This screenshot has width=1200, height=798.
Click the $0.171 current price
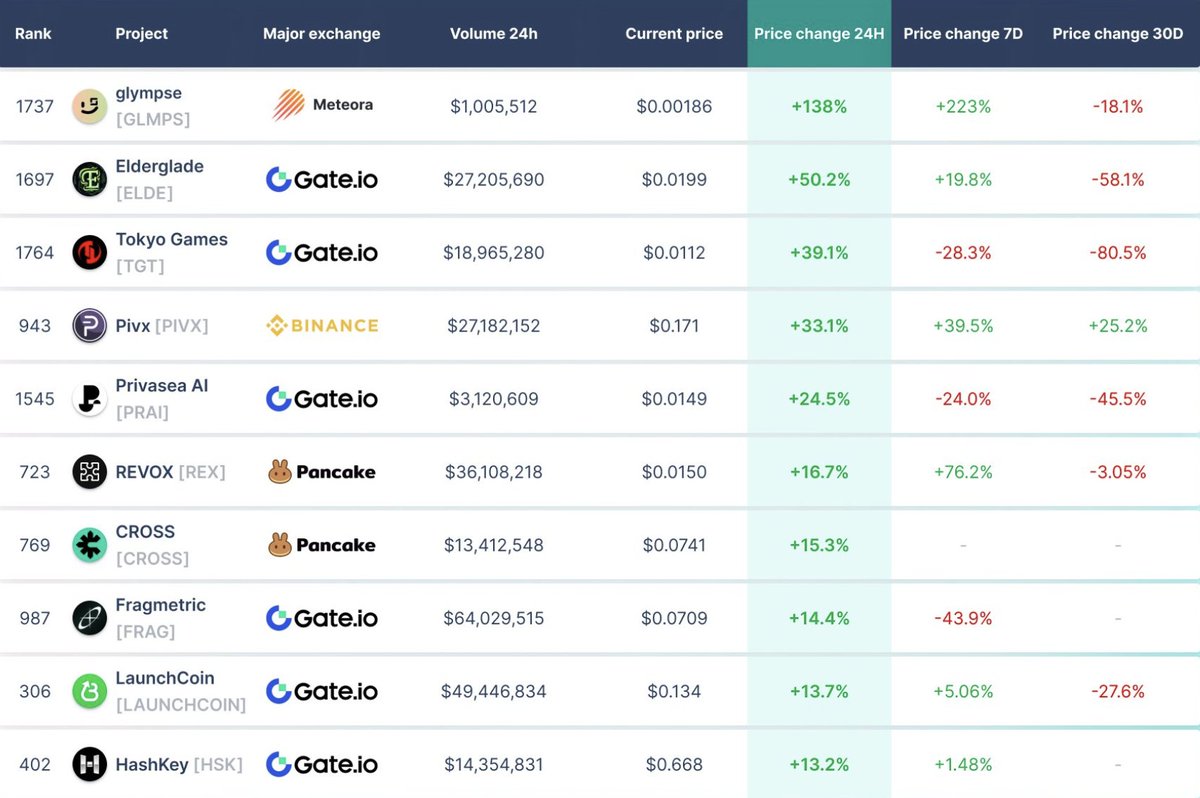tap(674, 325)
